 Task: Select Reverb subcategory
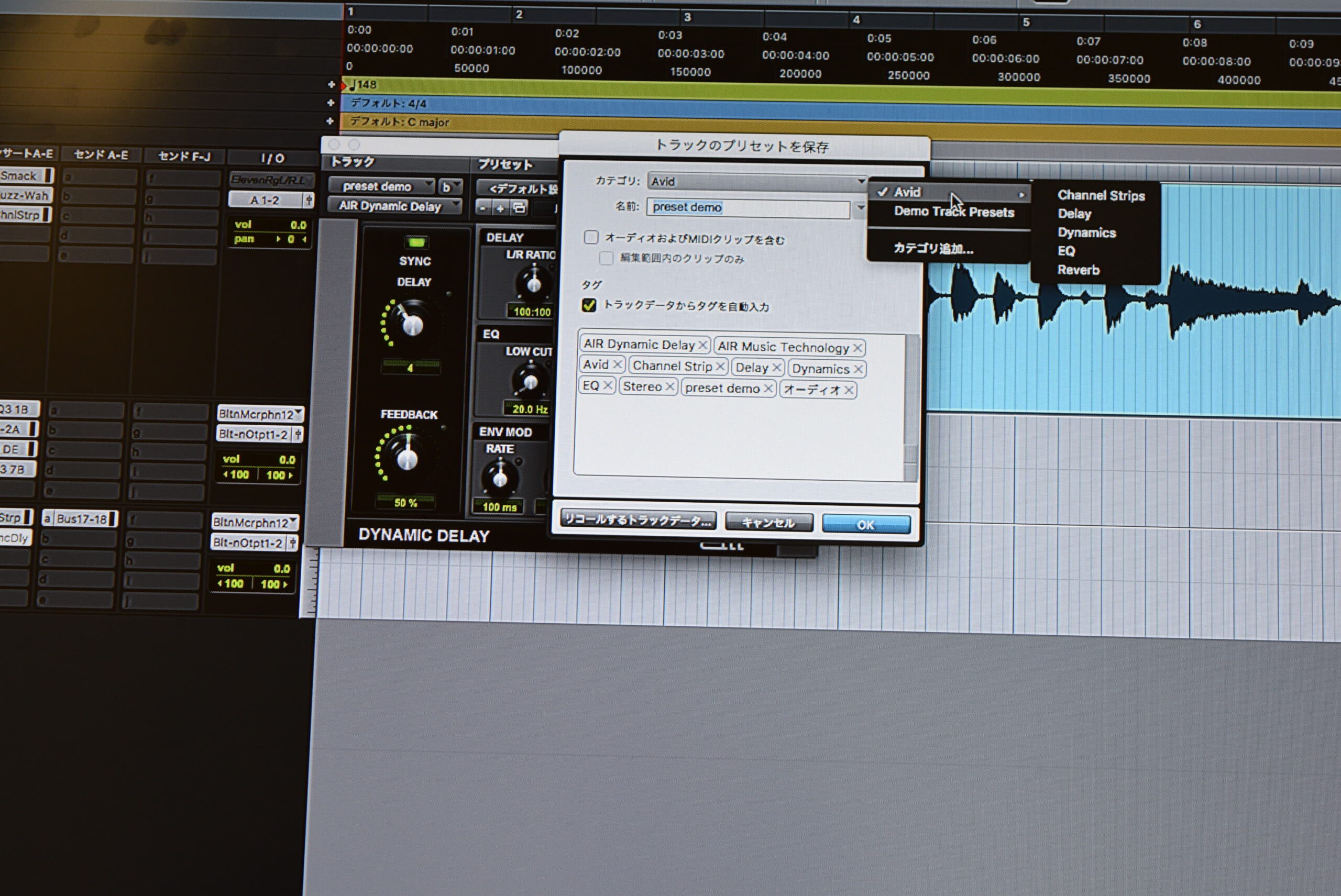tap(1078, 270)
